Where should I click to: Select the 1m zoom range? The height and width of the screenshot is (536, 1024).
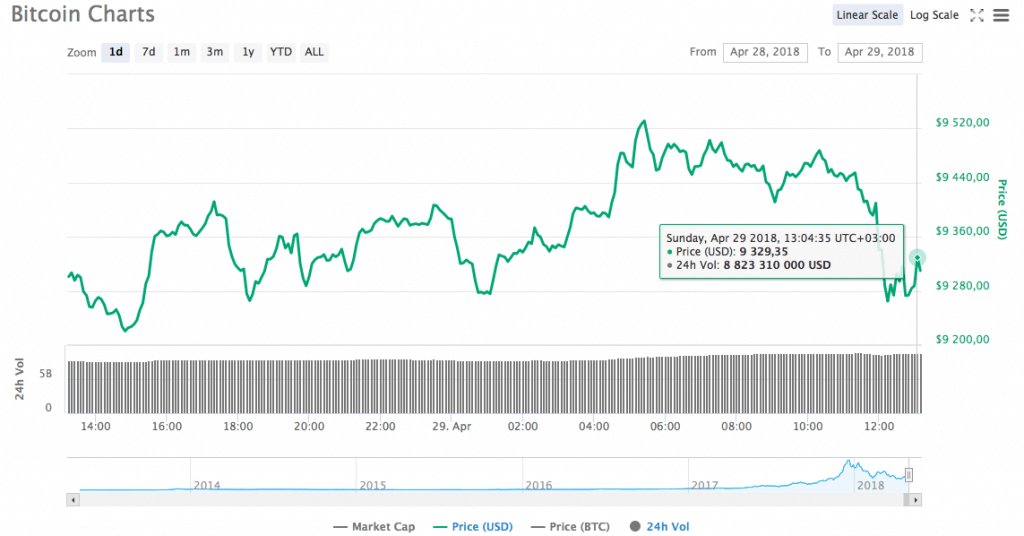click(182, 52)
